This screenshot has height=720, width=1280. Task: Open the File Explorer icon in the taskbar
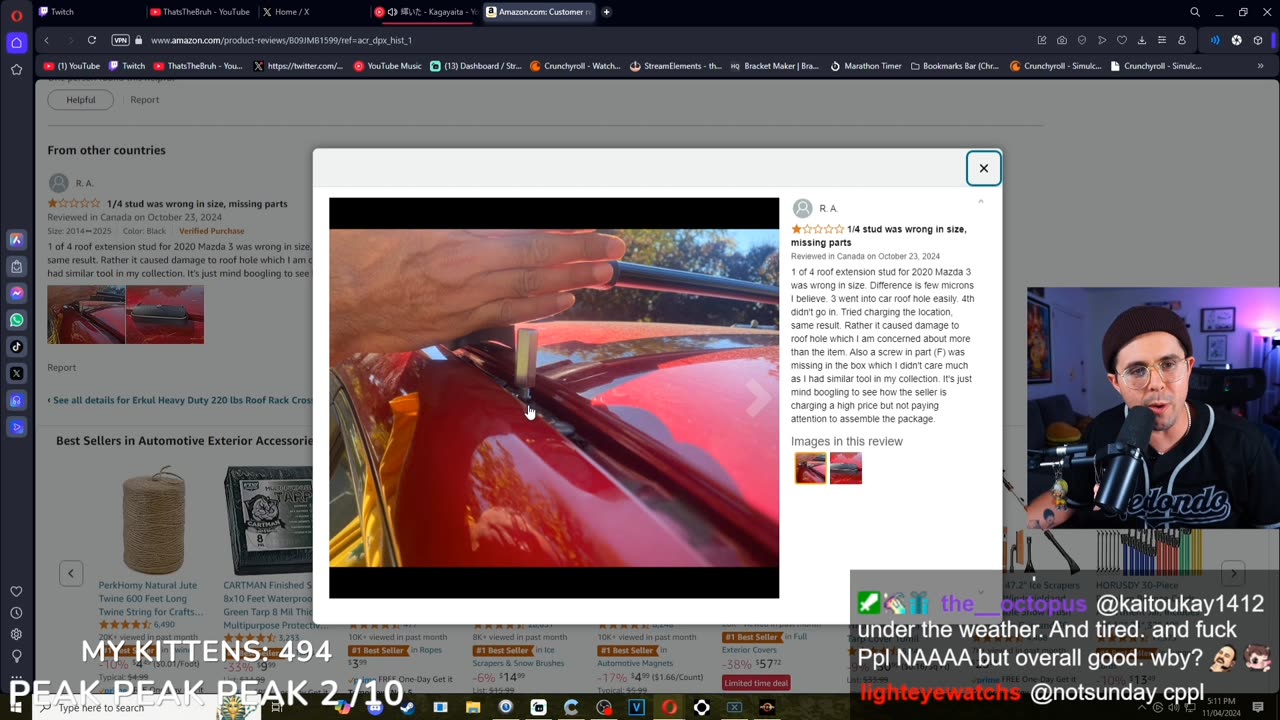pyautogui.click(x=473, y=708)
